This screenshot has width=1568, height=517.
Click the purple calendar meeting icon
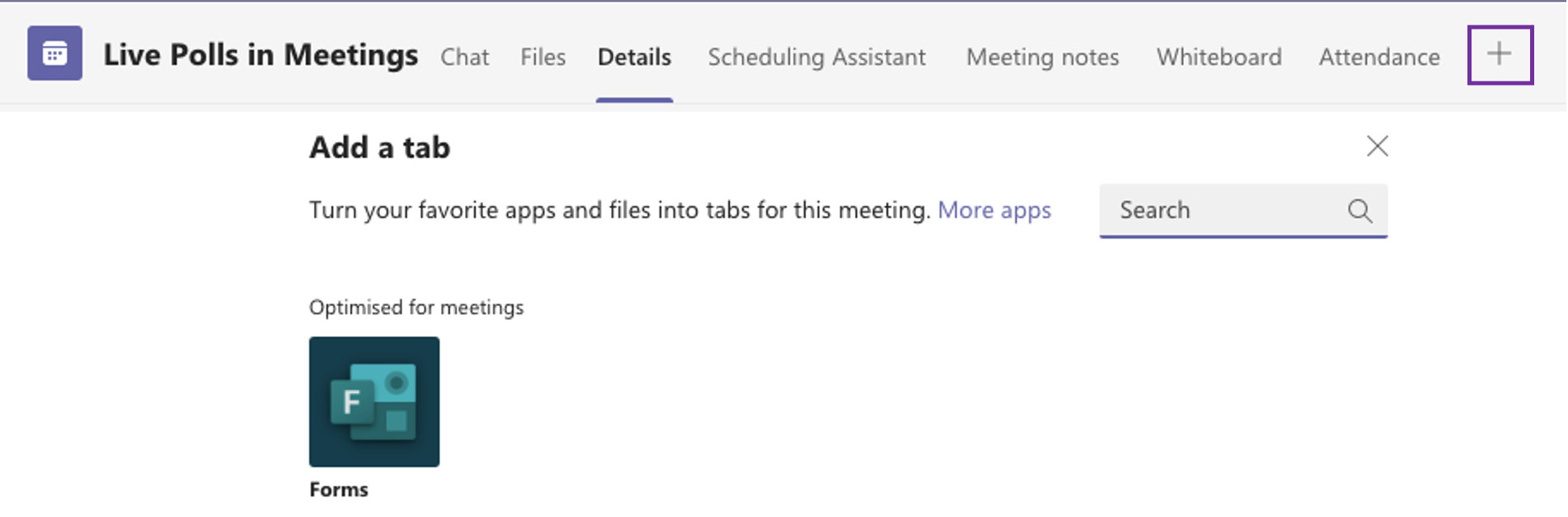[x=54, y=54]
